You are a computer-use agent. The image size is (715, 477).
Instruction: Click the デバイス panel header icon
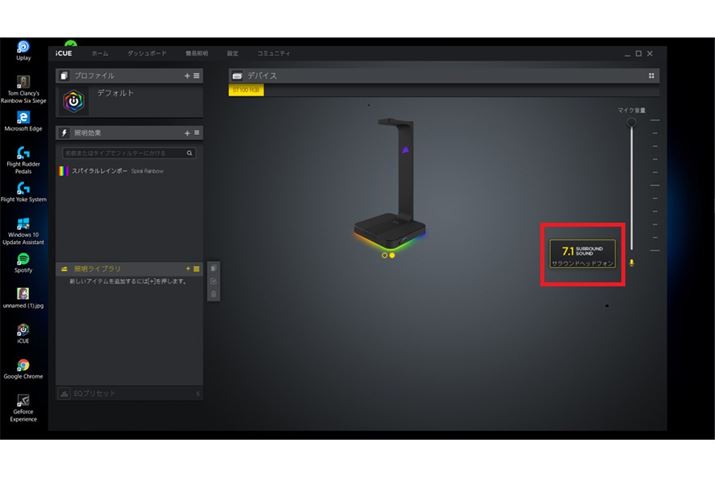tap(237, 76)
